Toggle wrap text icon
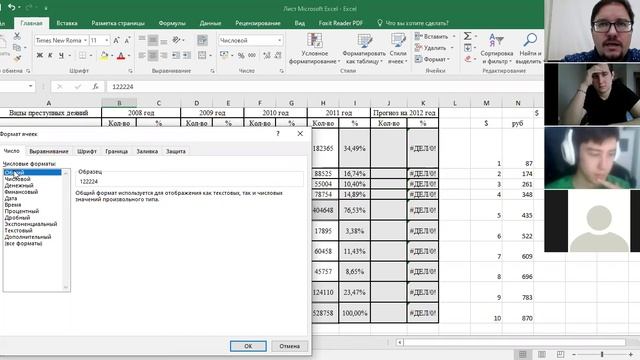The image size is (640, 360). tap(202, 40)
